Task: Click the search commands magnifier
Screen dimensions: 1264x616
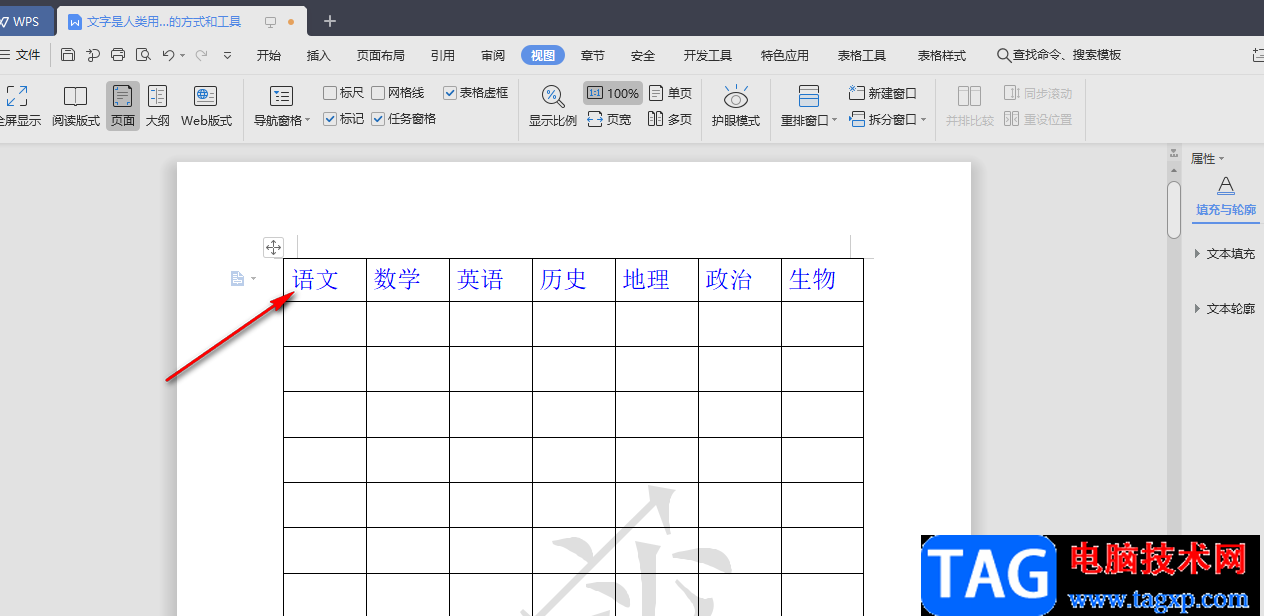Action: pyautogui.click(x=1003, y=55)
